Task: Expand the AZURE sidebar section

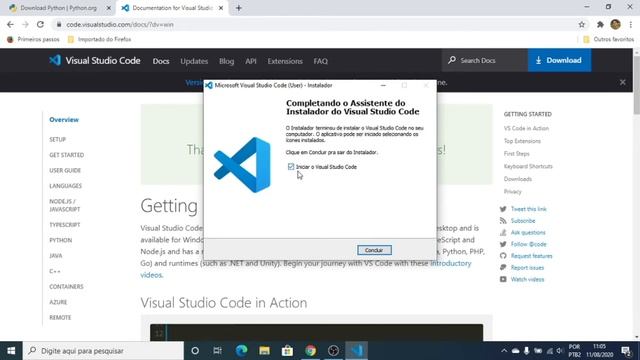Action: [58, 302]
